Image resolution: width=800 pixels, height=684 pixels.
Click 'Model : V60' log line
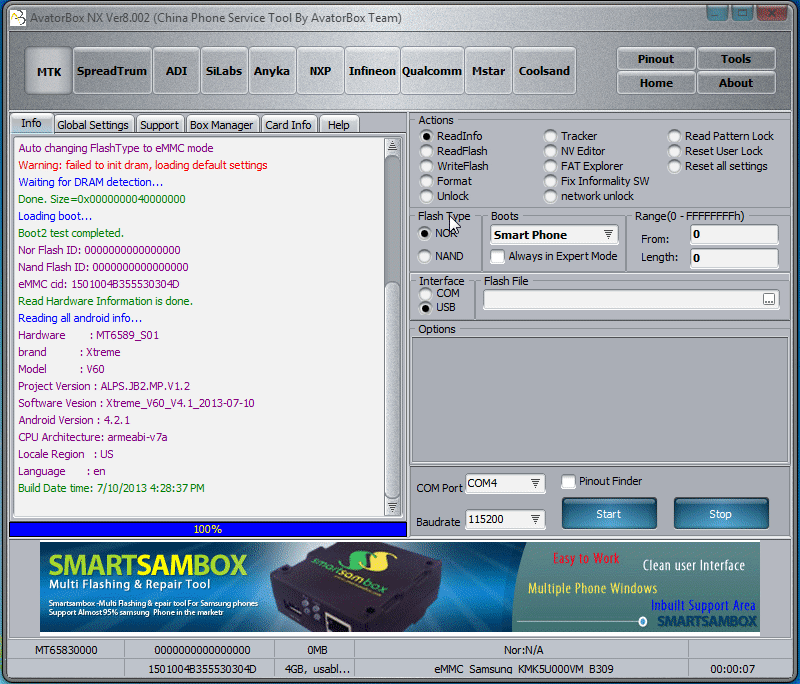[62, 369]
